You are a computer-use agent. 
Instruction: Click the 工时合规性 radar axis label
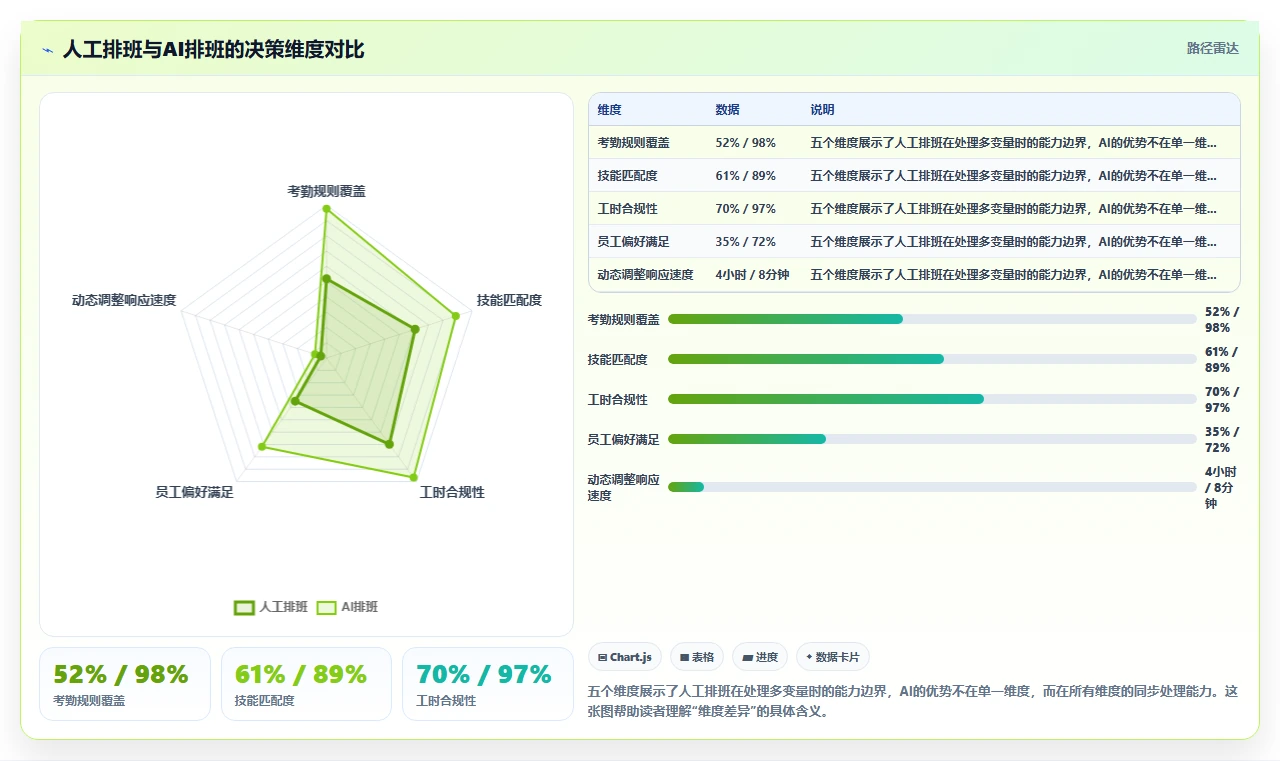pyautogui.click(x=452, y=493)
